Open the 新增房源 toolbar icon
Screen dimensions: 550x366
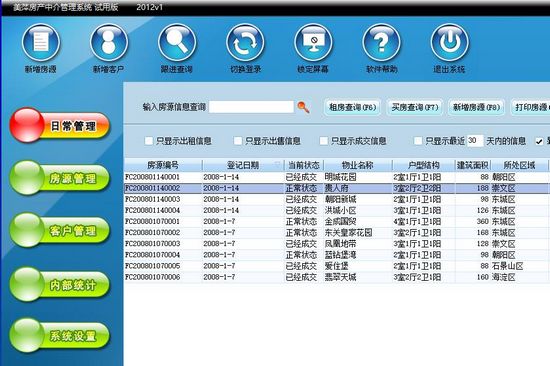41,42
